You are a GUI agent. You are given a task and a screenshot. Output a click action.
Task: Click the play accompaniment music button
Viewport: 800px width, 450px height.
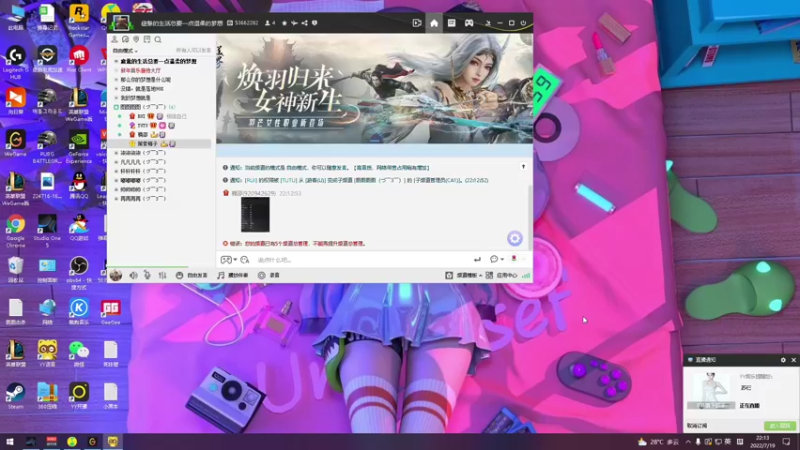pyautogui.click(x=233, y=276)
